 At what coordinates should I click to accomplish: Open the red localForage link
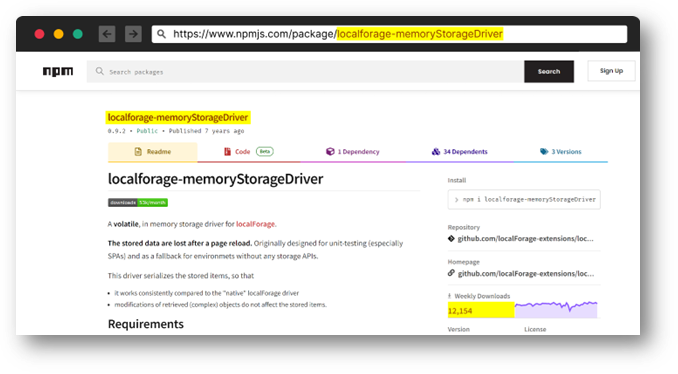click(x=255, y=224)
